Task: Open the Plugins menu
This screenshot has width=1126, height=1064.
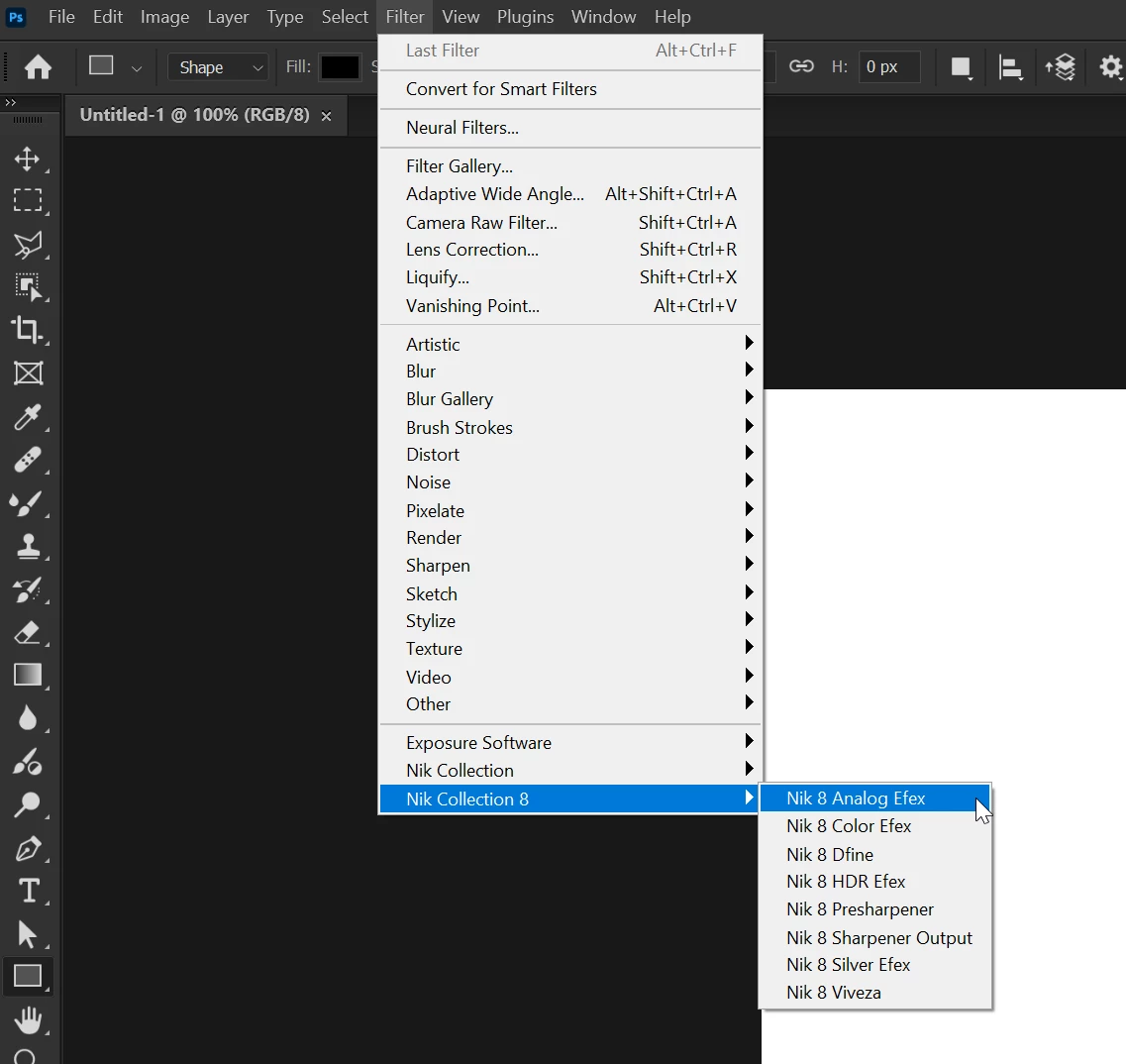Action: tap(525, 17)
